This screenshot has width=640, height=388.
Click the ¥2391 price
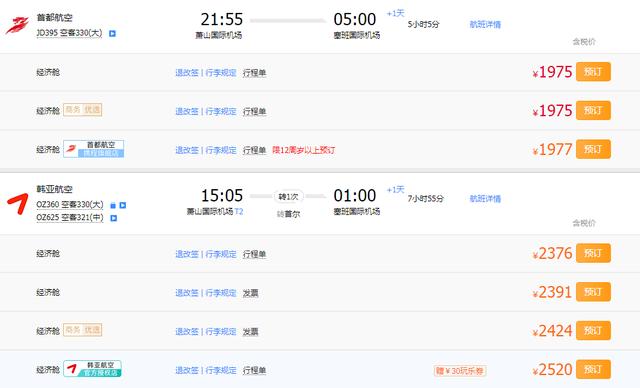pyautogui.click(x=552, y=293)
